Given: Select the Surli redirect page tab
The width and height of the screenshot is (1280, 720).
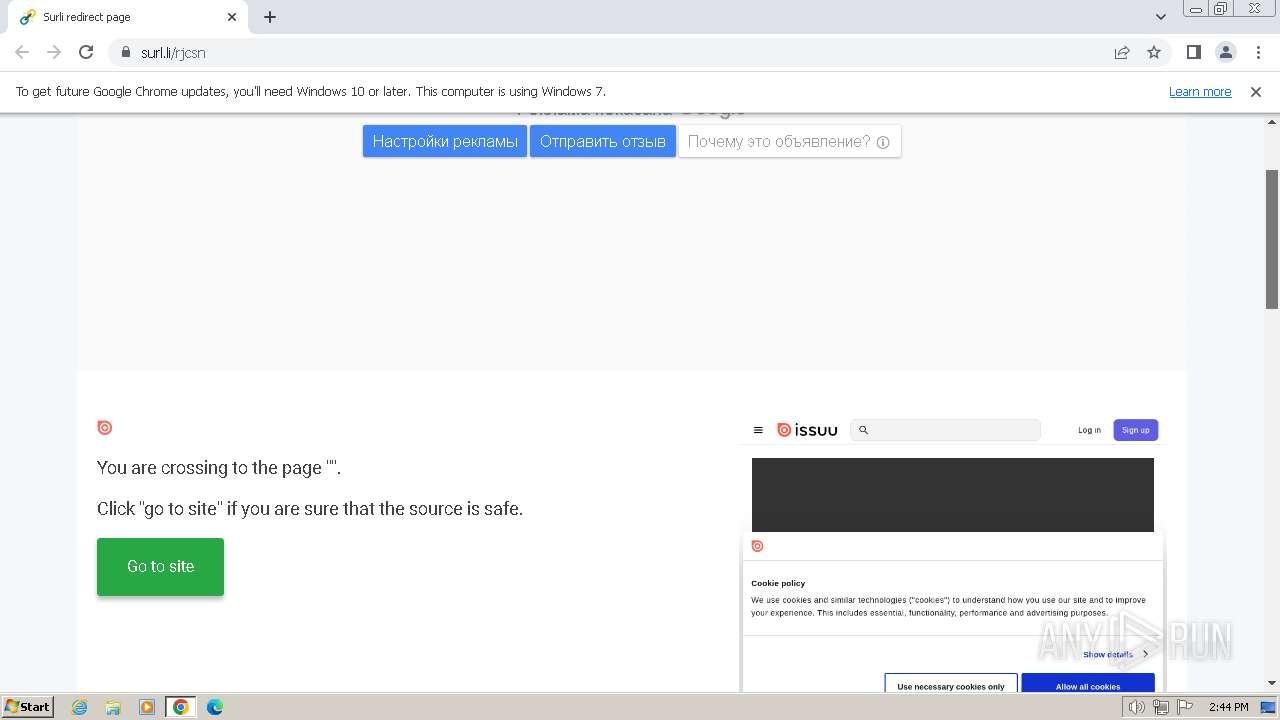Looking at the screenshot, I should (127, 17).
